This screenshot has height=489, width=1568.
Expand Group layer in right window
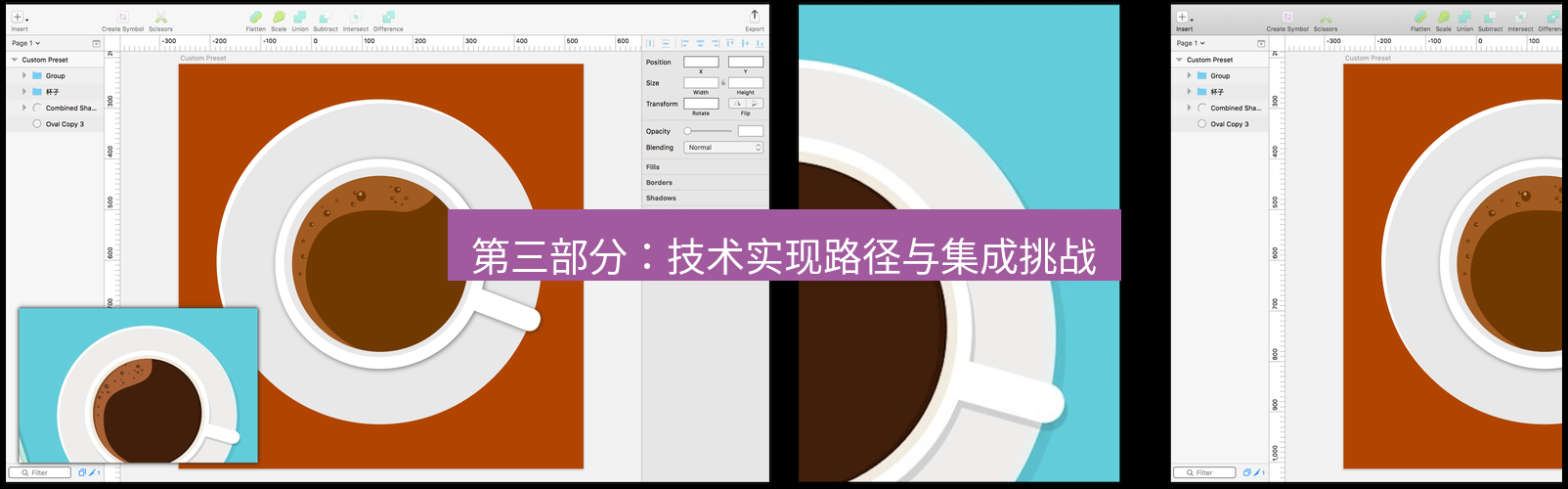[x=1190, y=75]
